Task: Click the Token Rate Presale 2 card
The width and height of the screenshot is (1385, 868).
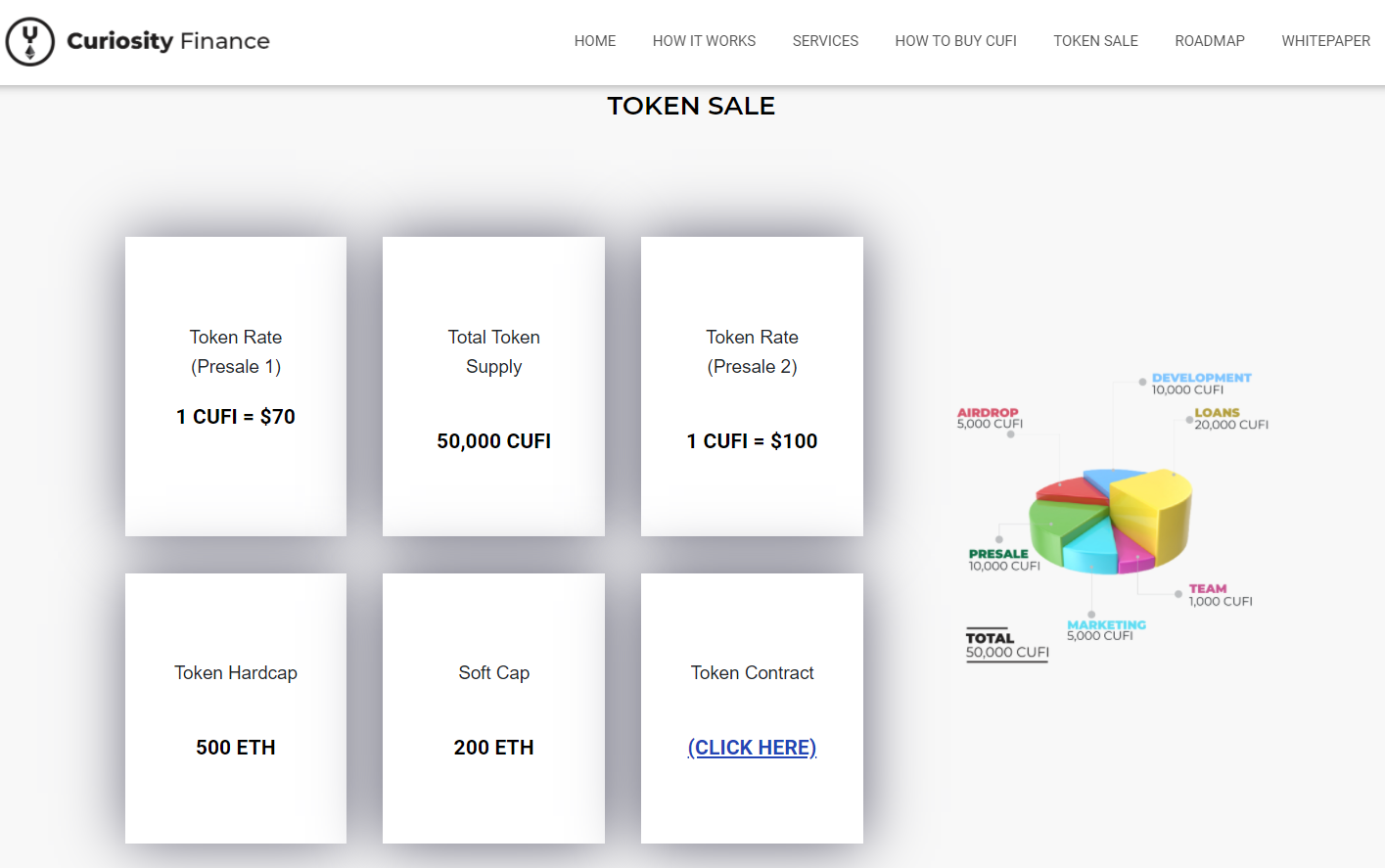Action: click(x=752, y=386)
